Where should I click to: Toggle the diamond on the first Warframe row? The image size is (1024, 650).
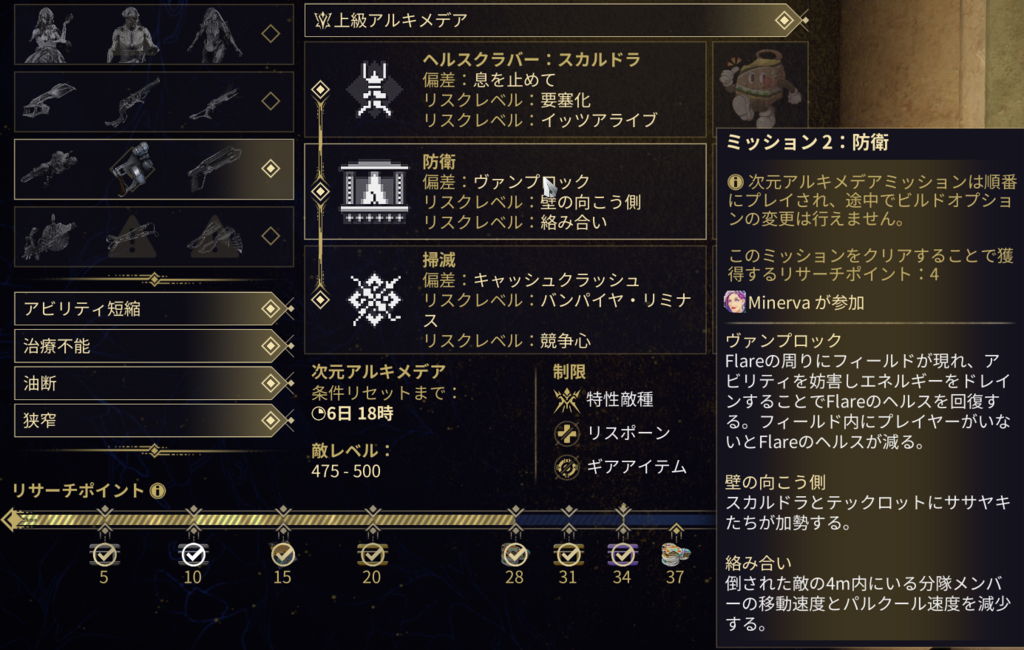tap(270, 33)
